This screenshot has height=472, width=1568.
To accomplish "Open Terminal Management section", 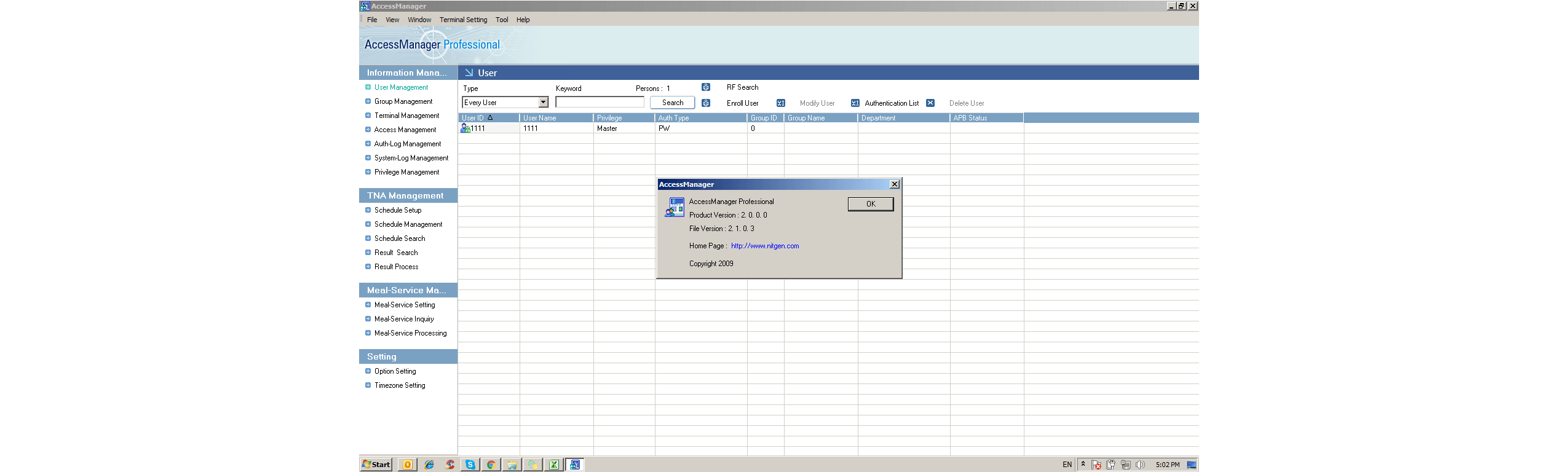I will (406, 116).
